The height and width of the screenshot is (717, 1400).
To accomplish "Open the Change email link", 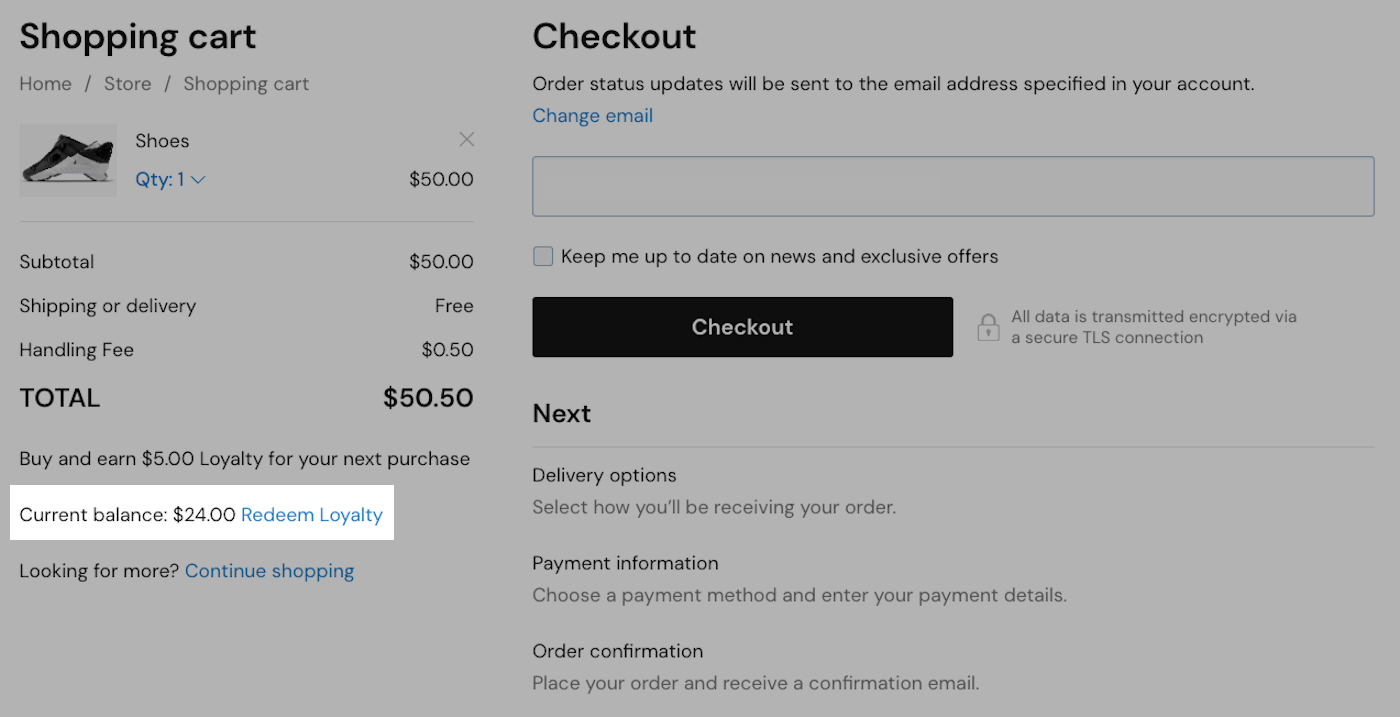I will [592, 115].
